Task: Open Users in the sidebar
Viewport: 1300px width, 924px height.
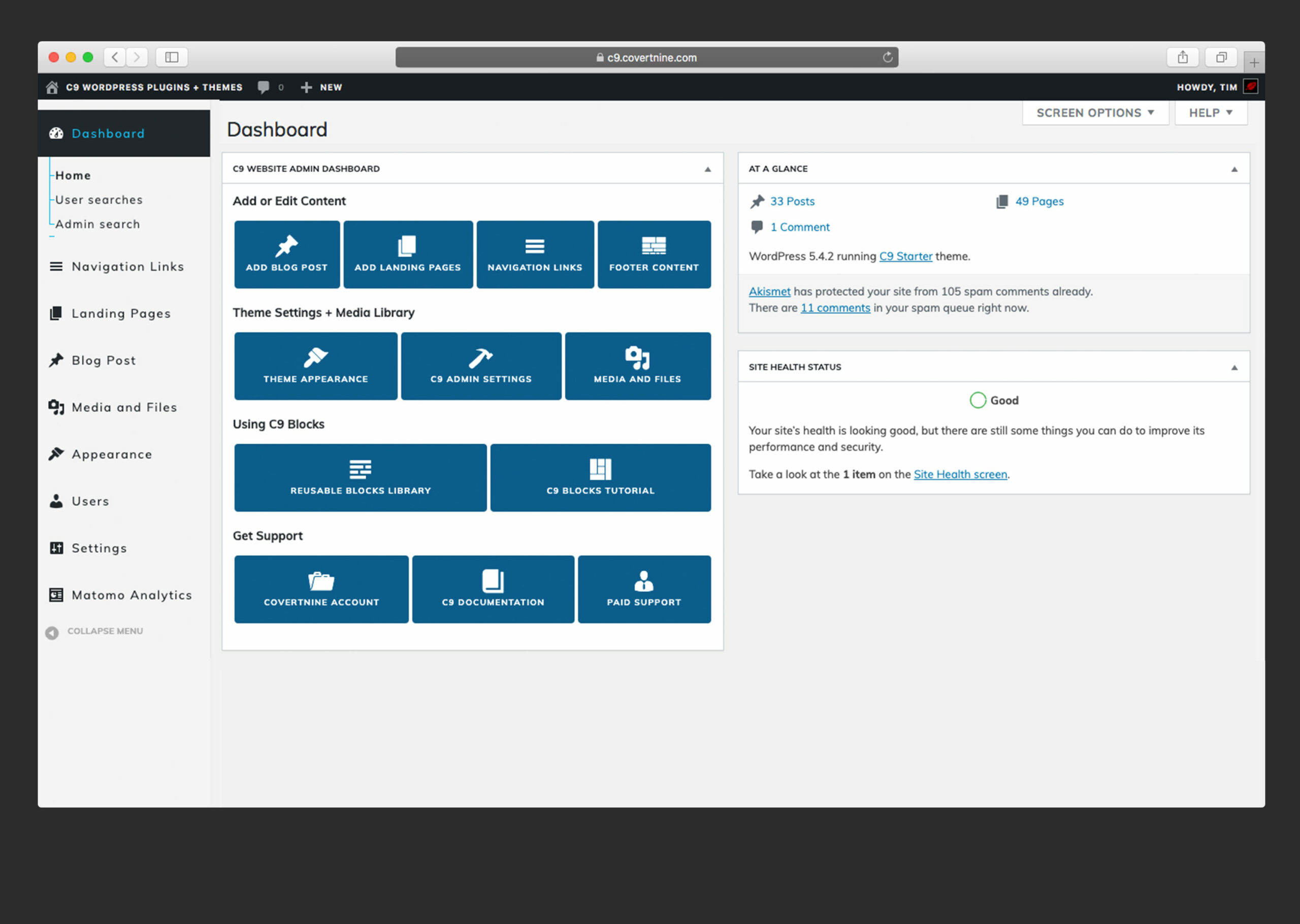Action: 124,501
